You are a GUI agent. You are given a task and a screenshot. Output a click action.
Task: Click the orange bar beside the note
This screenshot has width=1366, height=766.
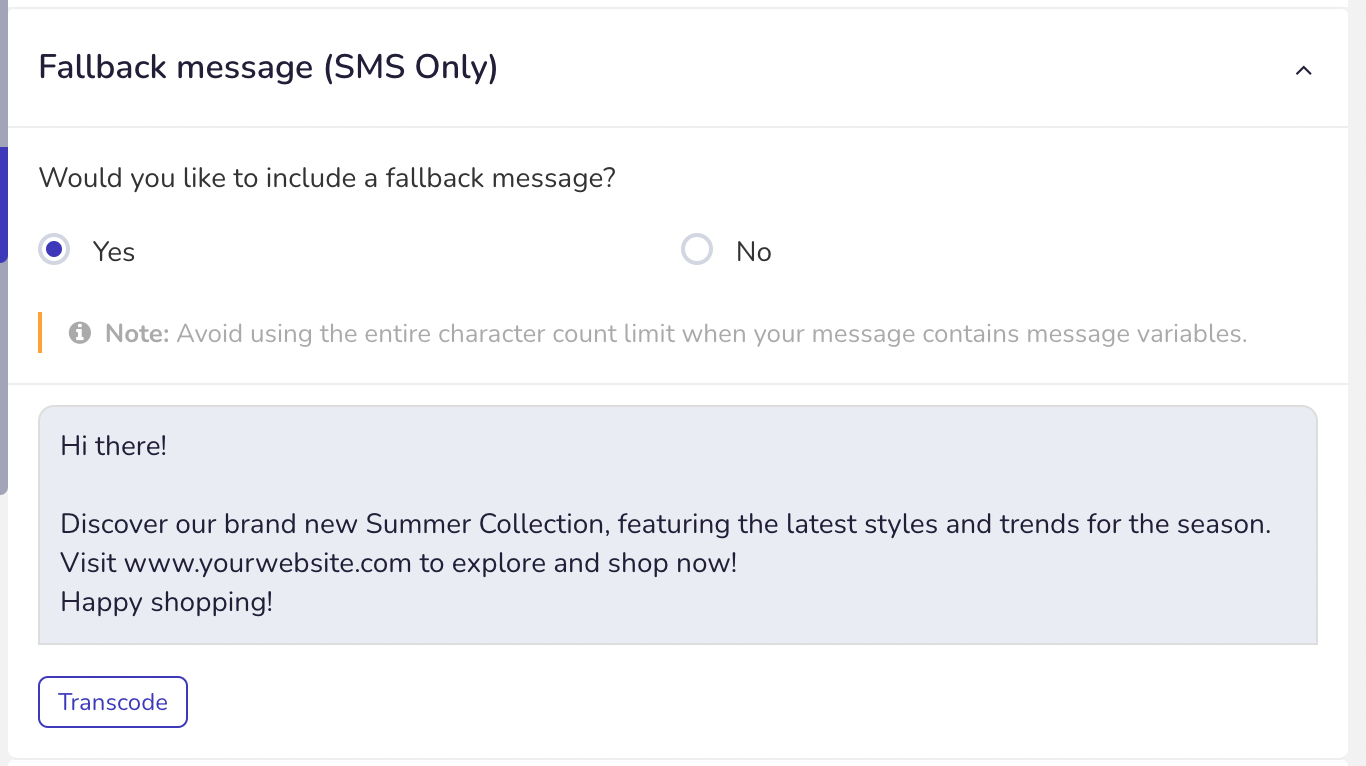click(40, 333)
